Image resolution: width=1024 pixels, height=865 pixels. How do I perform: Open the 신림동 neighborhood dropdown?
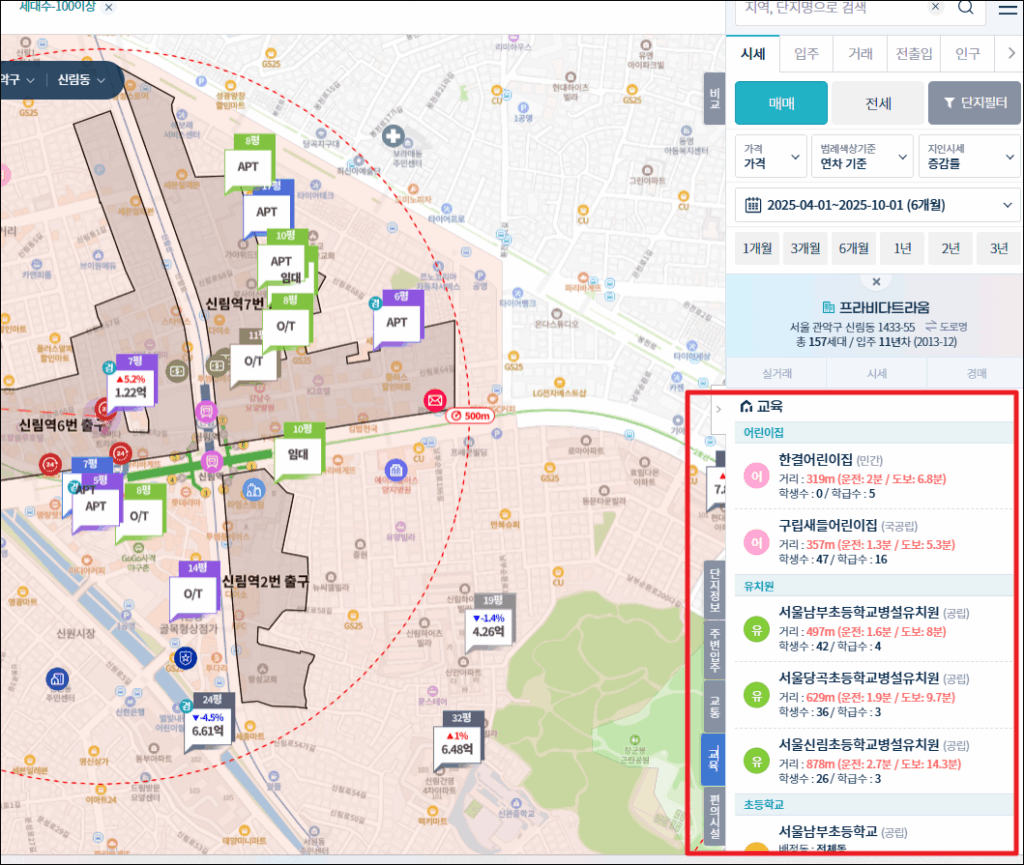click(x=82, y=80)
